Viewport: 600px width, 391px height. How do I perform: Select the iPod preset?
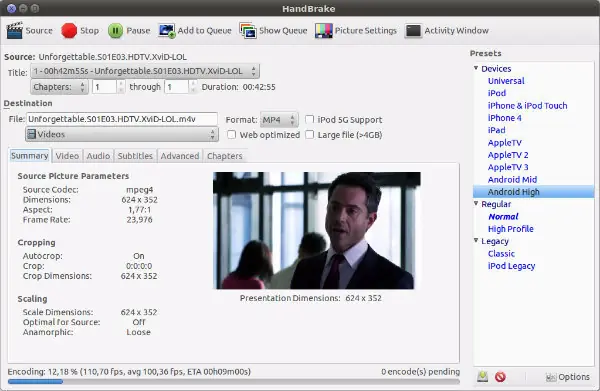(x=497, y=93)
